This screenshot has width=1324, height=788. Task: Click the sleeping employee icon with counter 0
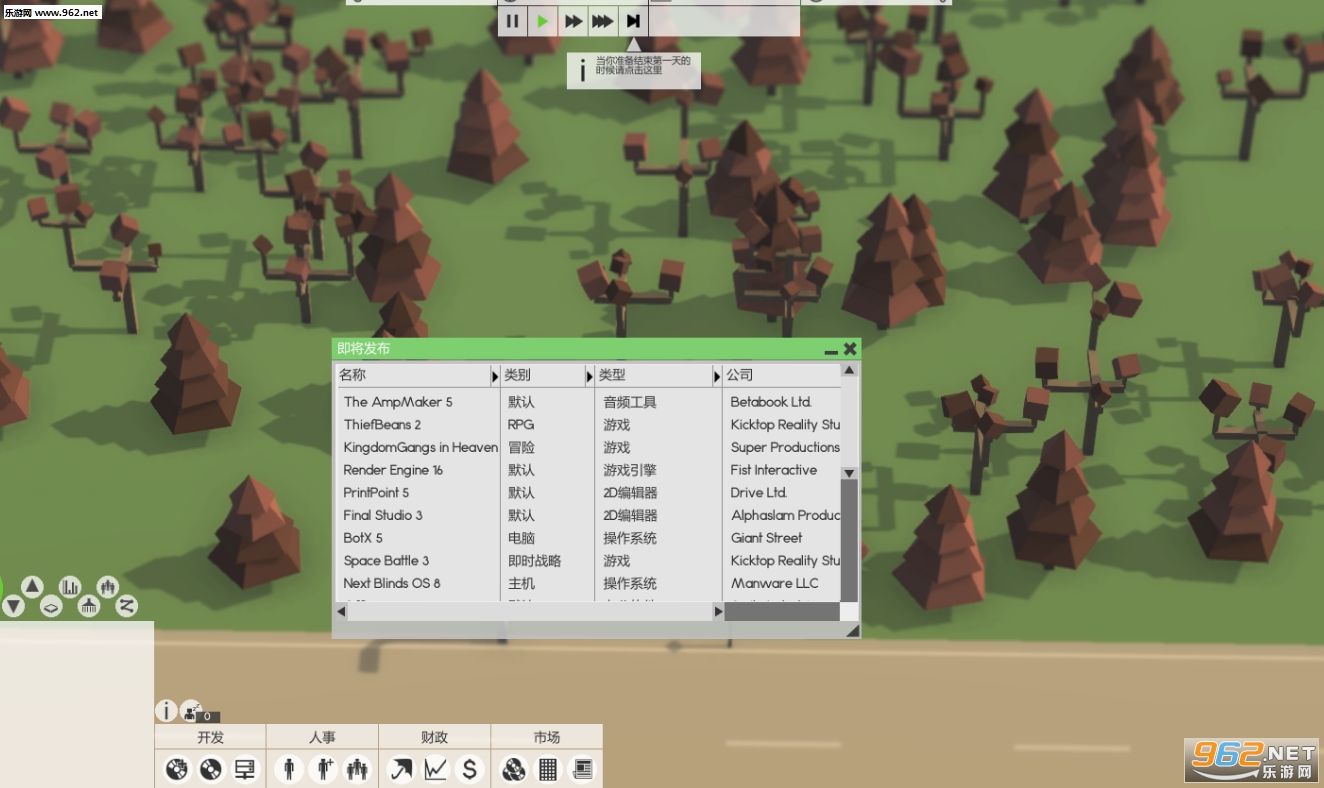coord(190,711)
